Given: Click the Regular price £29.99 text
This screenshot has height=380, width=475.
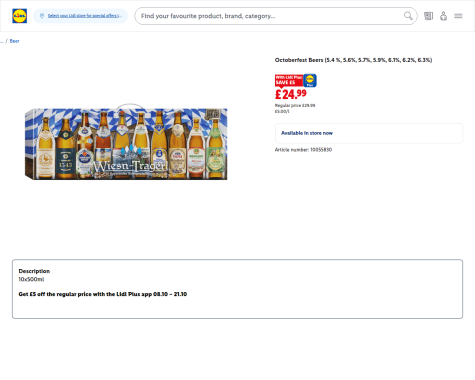Looking at the screenshot, I should coord(295,105).
